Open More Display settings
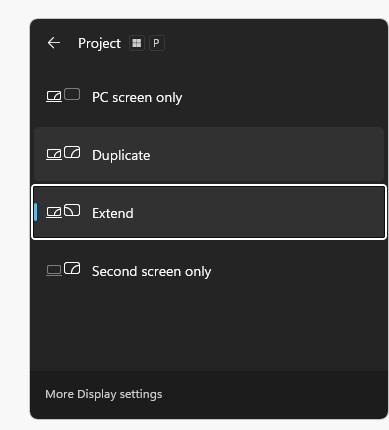The image size is (389, 430). coord(104,394)
